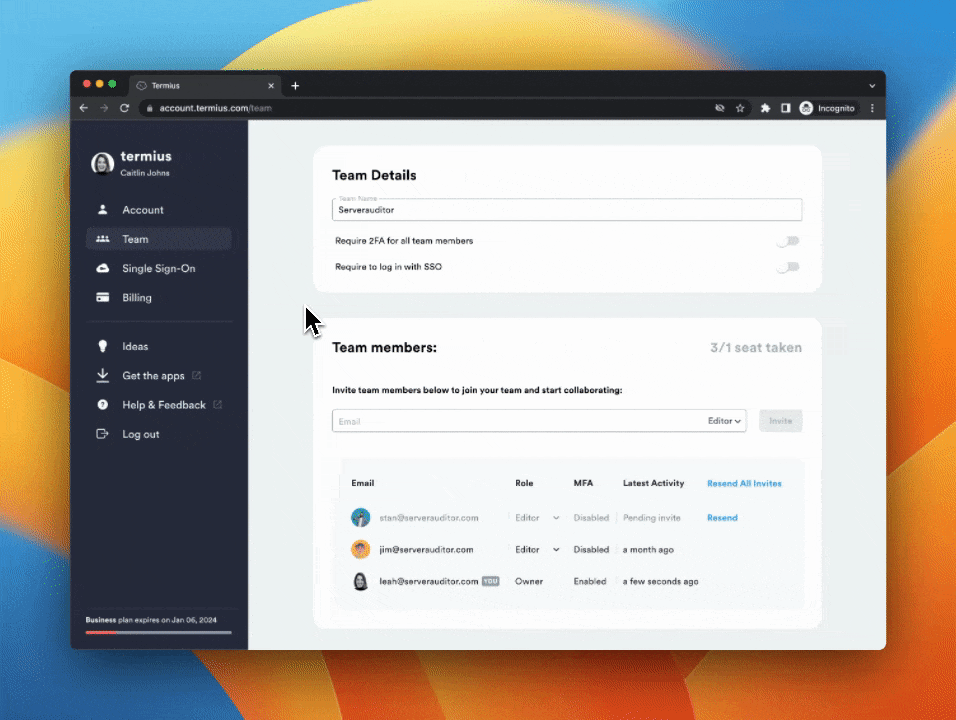Screen dimensions: 956x720
Task: Click the browser back arrow
Action: [x=84, y=108]
